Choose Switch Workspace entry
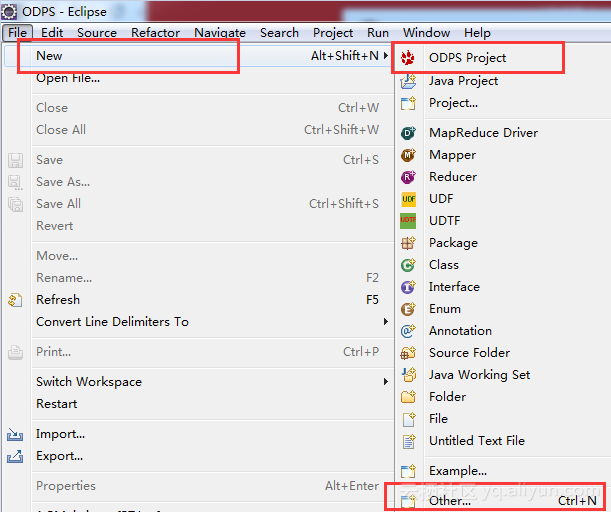Image resolution: width=611 pixels, height=512 pixels. tap(89, 381)
